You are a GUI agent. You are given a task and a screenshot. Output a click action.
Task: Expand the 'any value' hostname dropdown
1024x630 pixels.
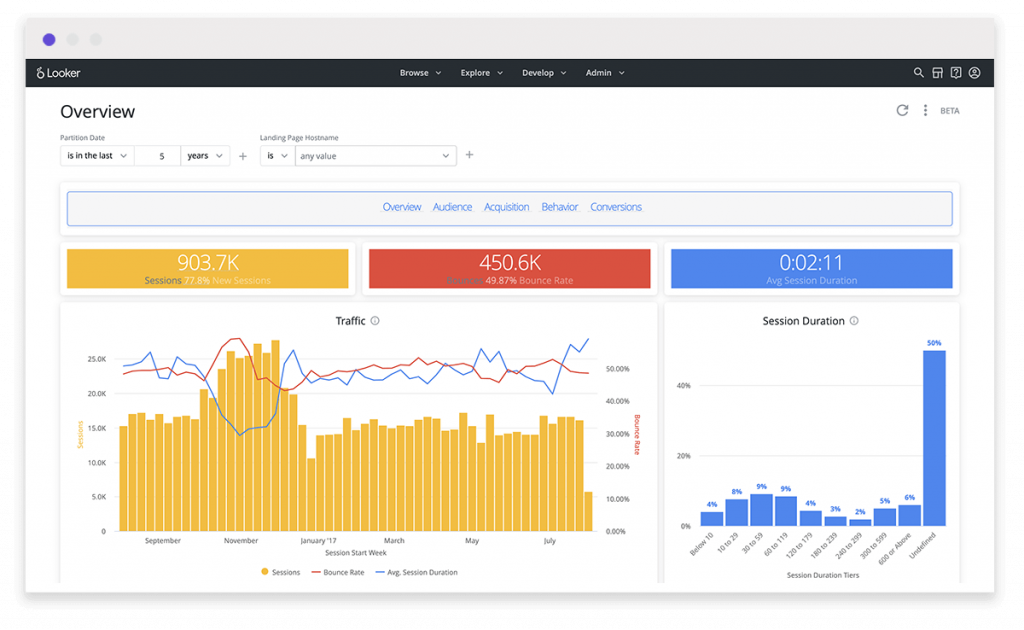pos(375,155)
